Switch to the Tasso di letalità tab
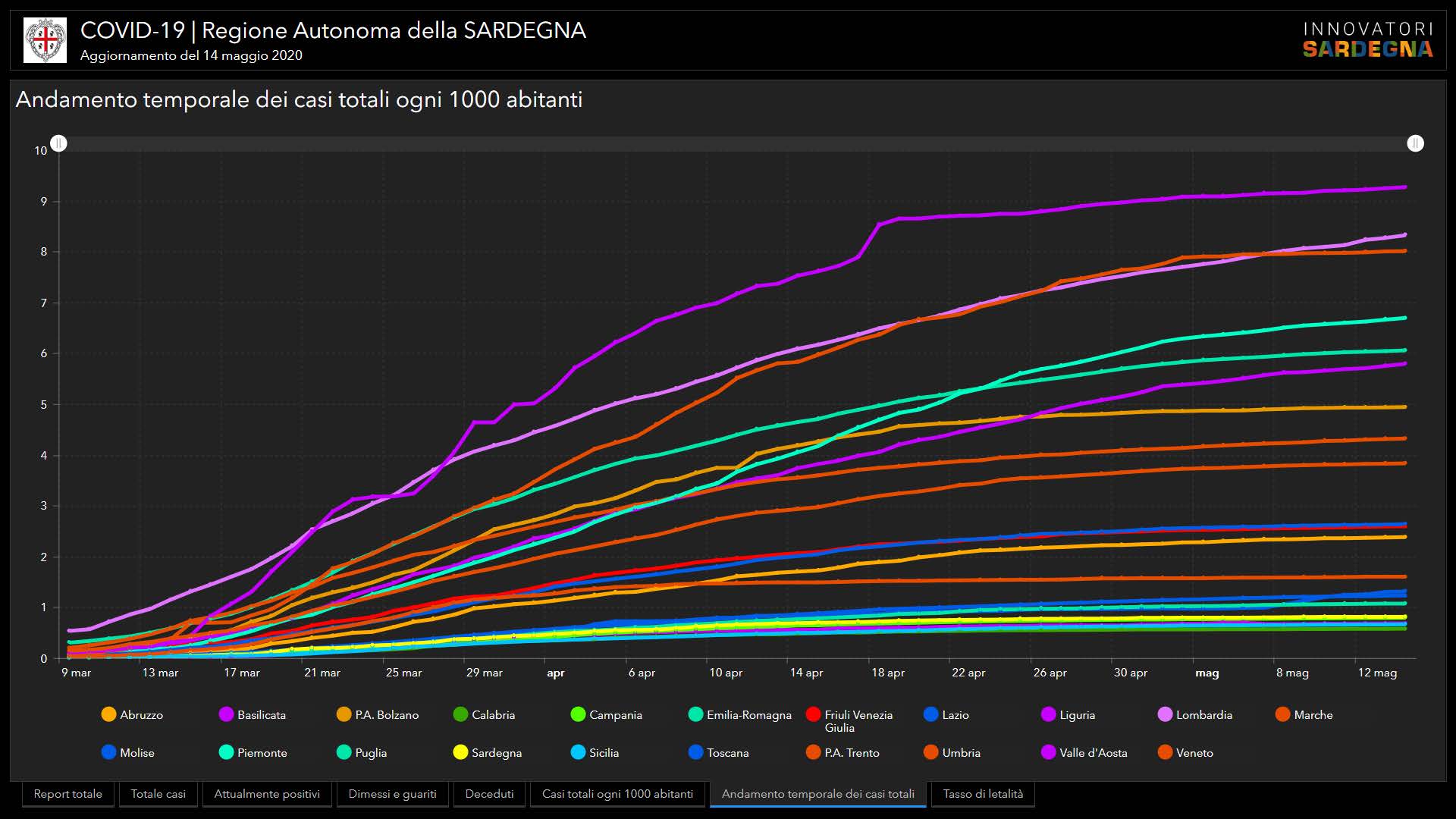Viewport: 1456px width, 819px height. [983, 794]
